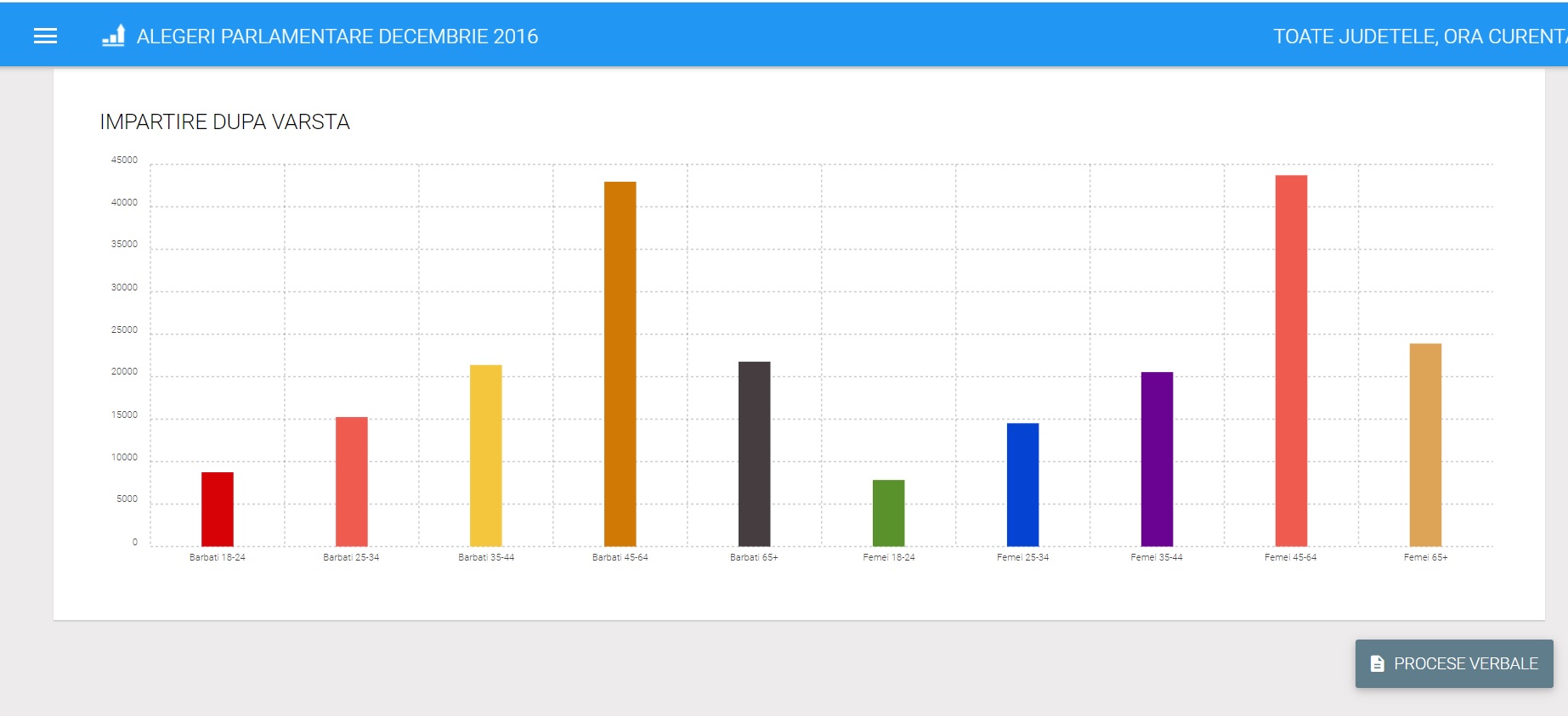The height and width of the screenshot is (716, 1568).
Task: Click the Alegeri Parlamentare Decembrie 2016 title
Action: click(337, 37)
